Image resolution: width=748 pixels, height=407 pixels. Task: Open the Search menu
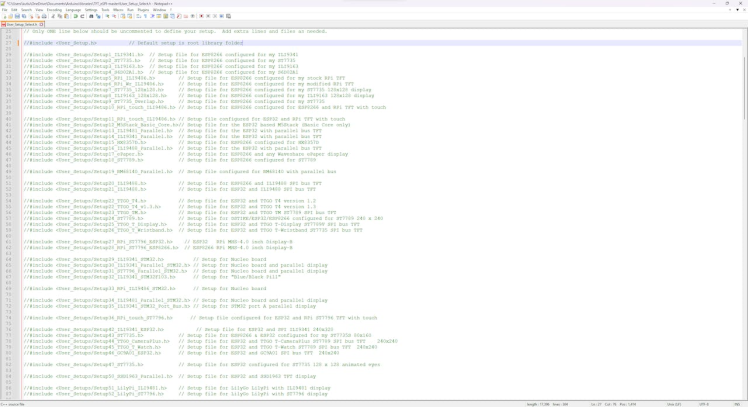[26, 10]
